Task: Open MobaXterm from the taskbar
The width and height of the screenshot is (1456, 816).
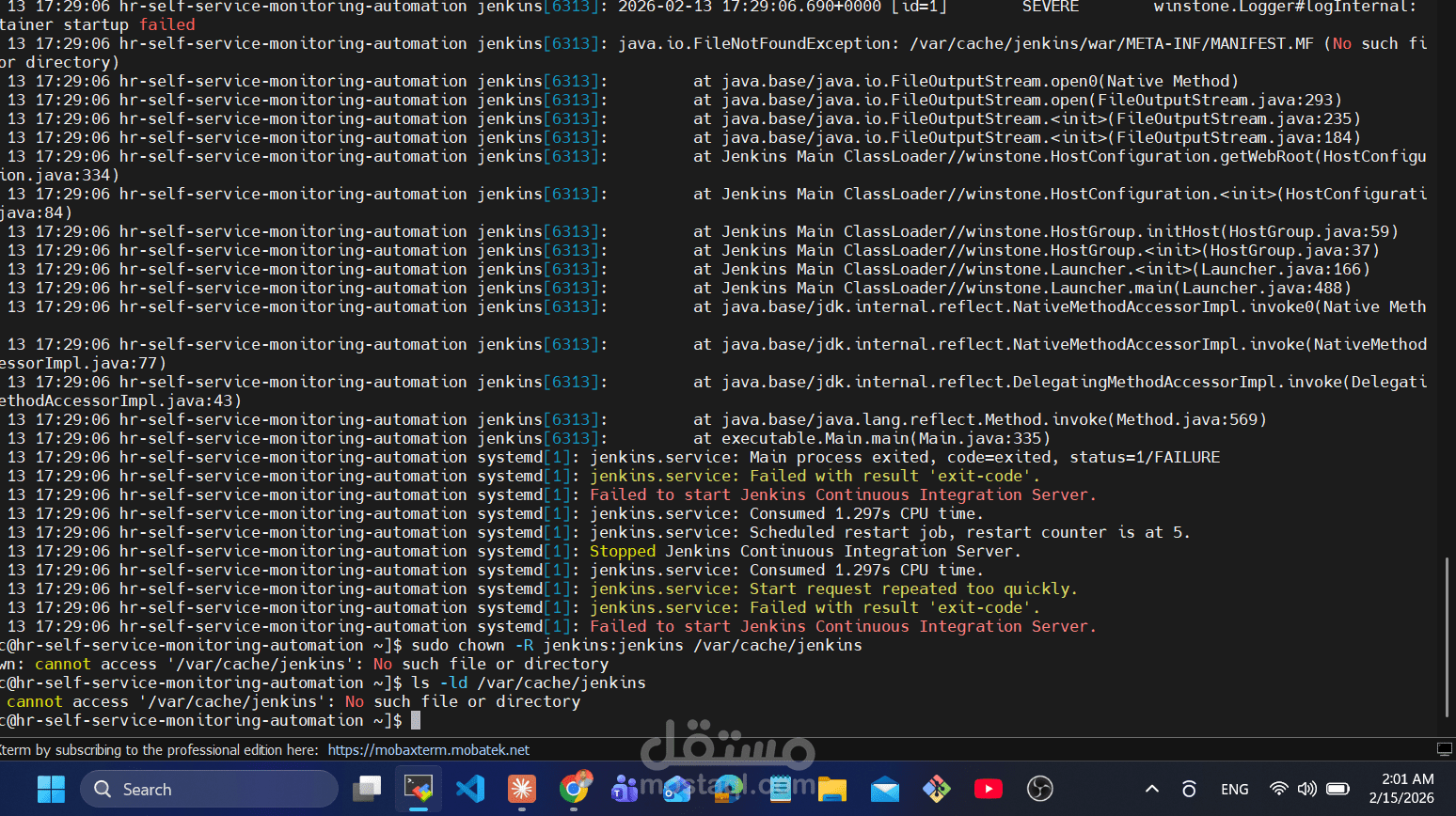Action: (x=419, y=789)
